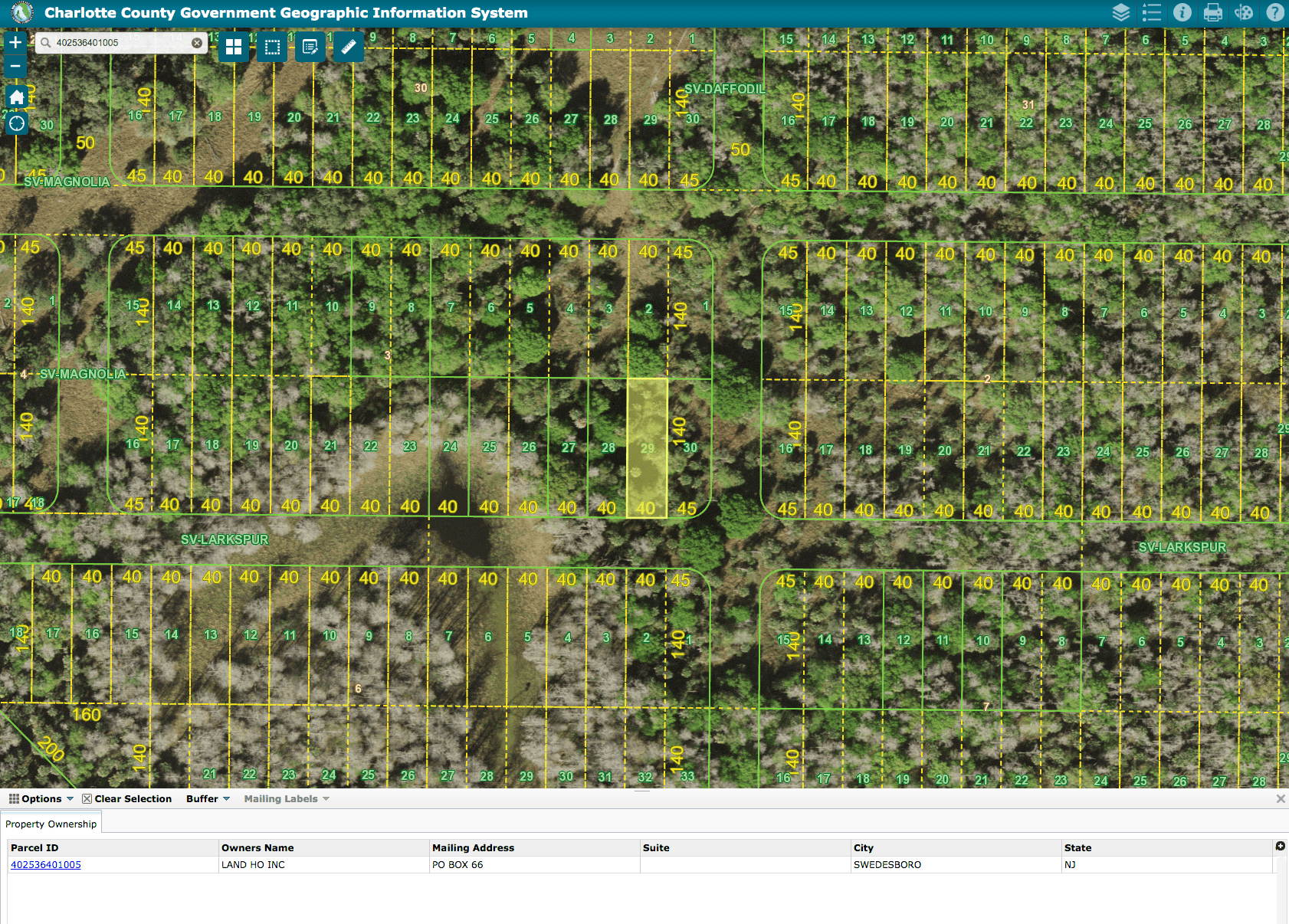Select the SWEDESBORO city cell
Screen dimensions: 1289x924
[x=956, y=864]
